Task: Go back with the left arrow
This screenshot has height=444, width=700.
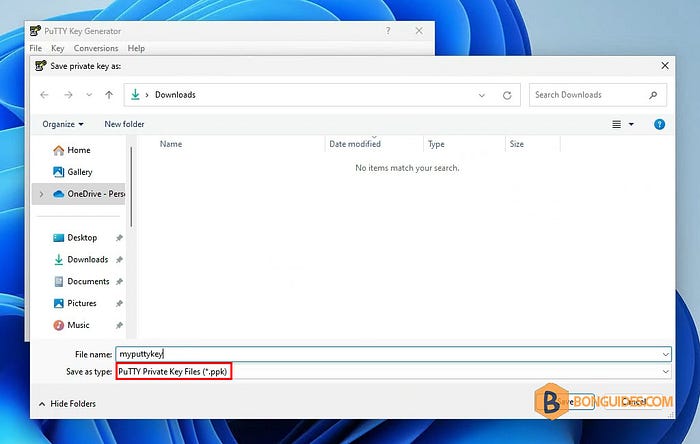Action: click(44, 95)
